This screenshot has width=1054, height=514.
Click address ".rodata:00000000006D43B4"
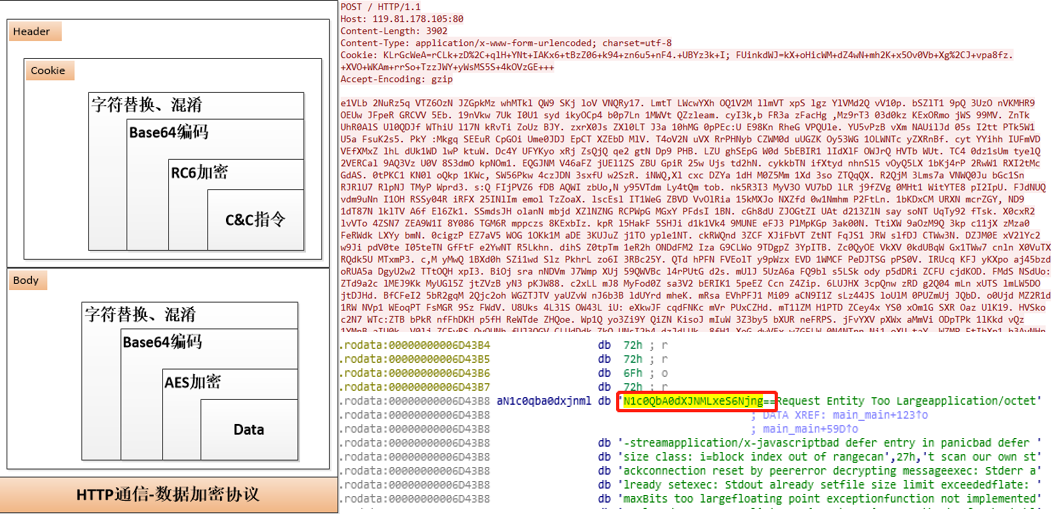pos(415,346)
